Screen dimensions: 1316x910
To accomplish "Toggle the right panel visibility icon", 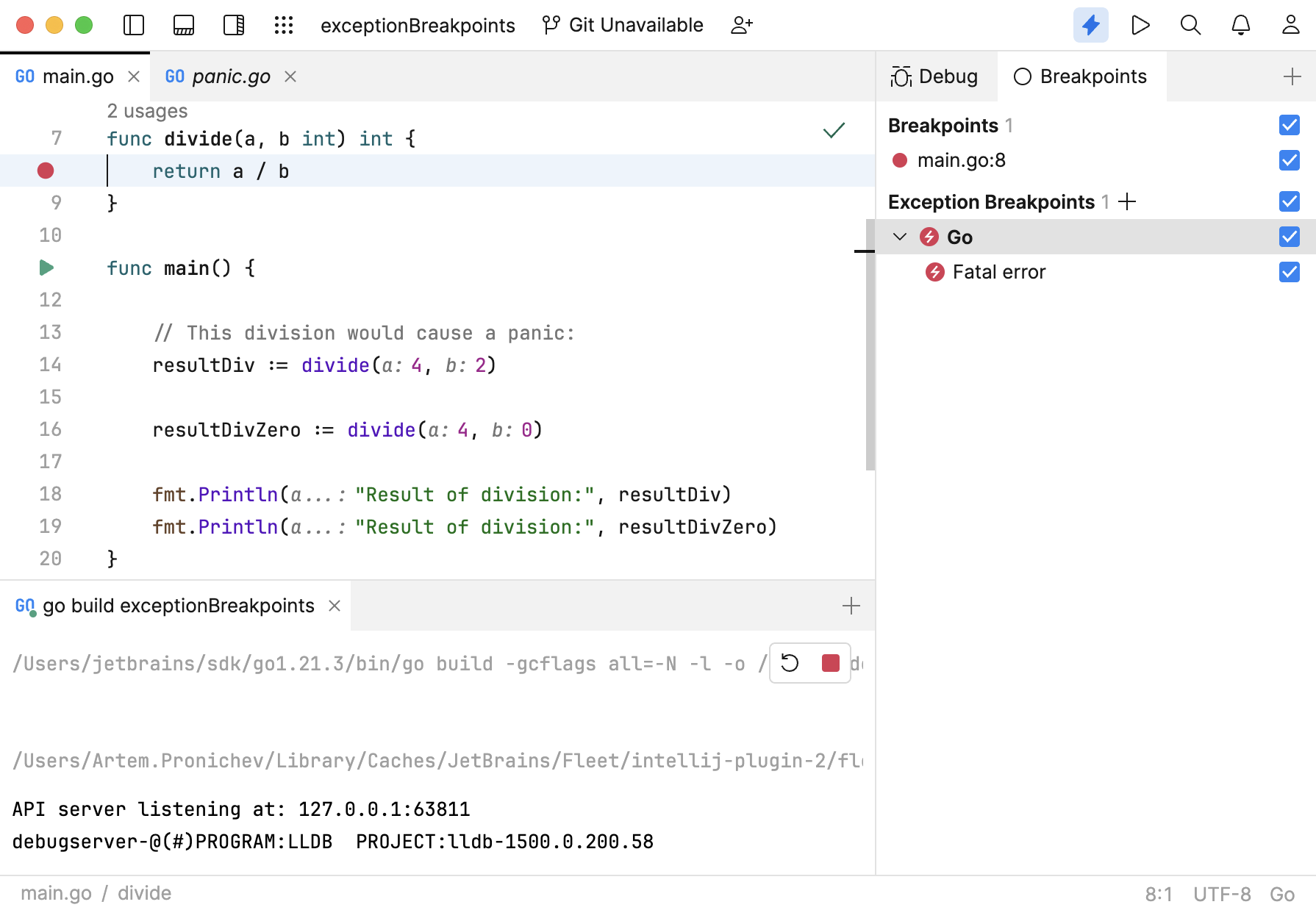I will pos(233,24).
